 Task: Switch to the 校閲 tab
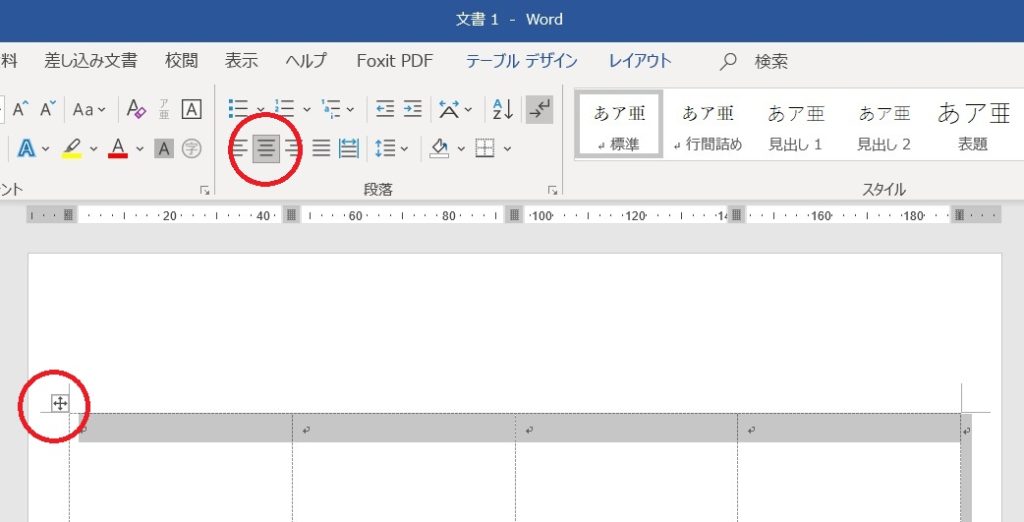click(x=181, y=61)
